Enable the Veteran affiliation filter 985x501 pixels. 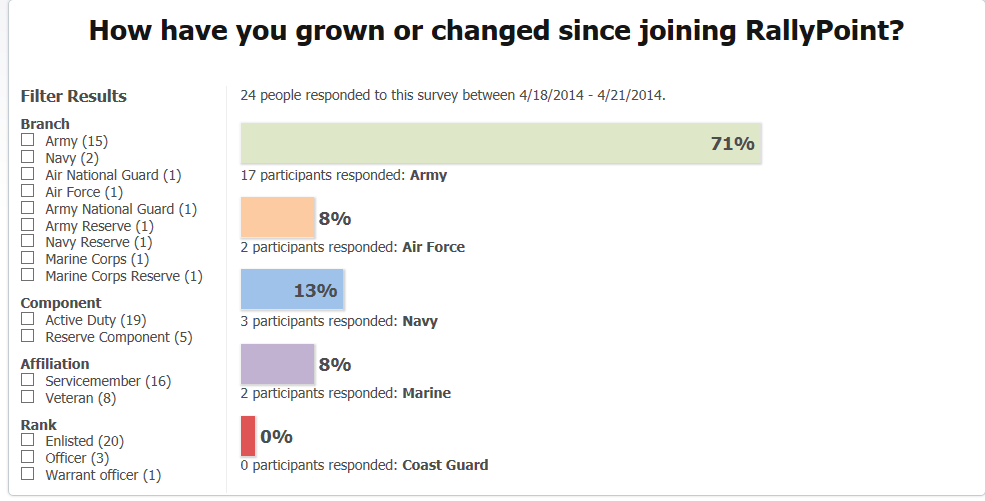point(28,397)
